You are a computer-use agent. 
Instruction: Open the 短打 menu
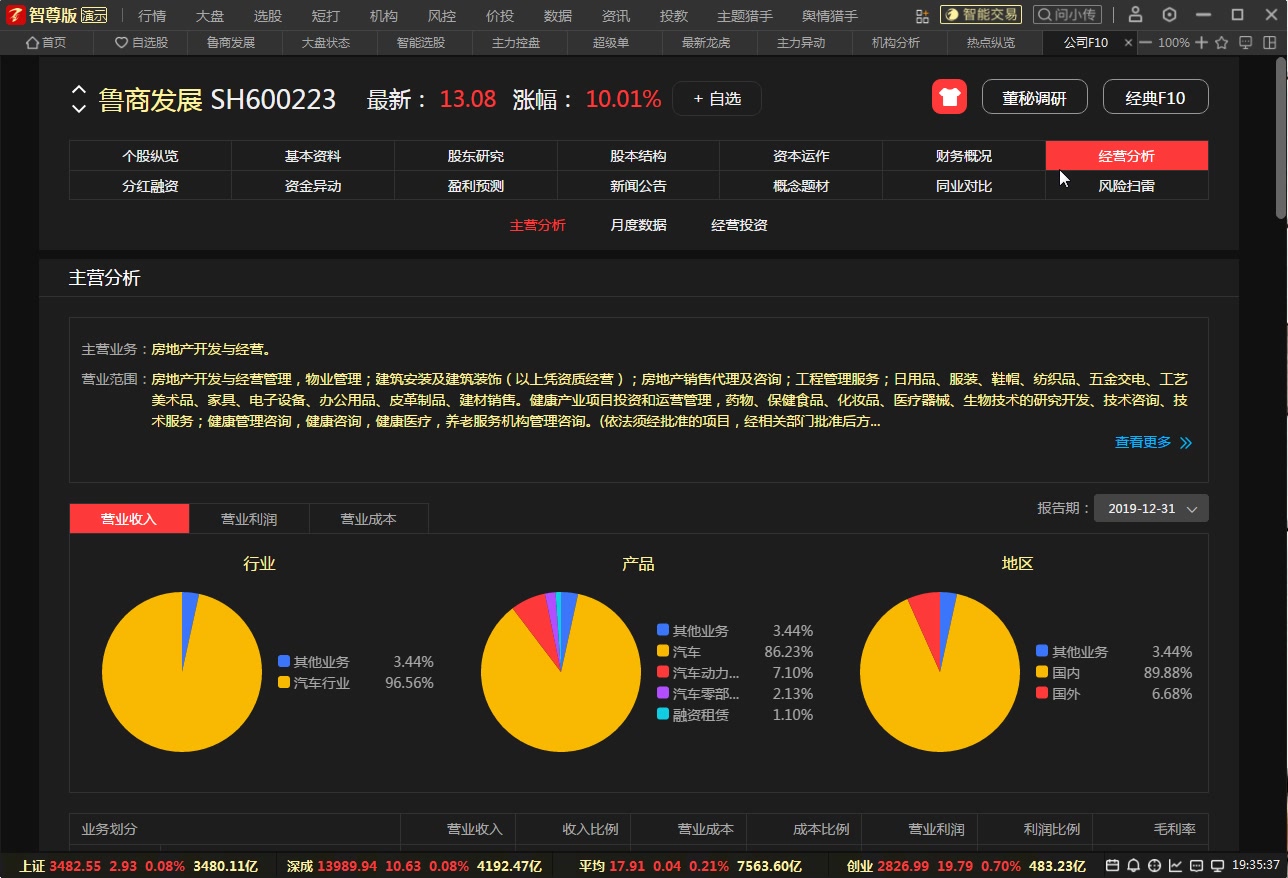[x=326, y=16]
